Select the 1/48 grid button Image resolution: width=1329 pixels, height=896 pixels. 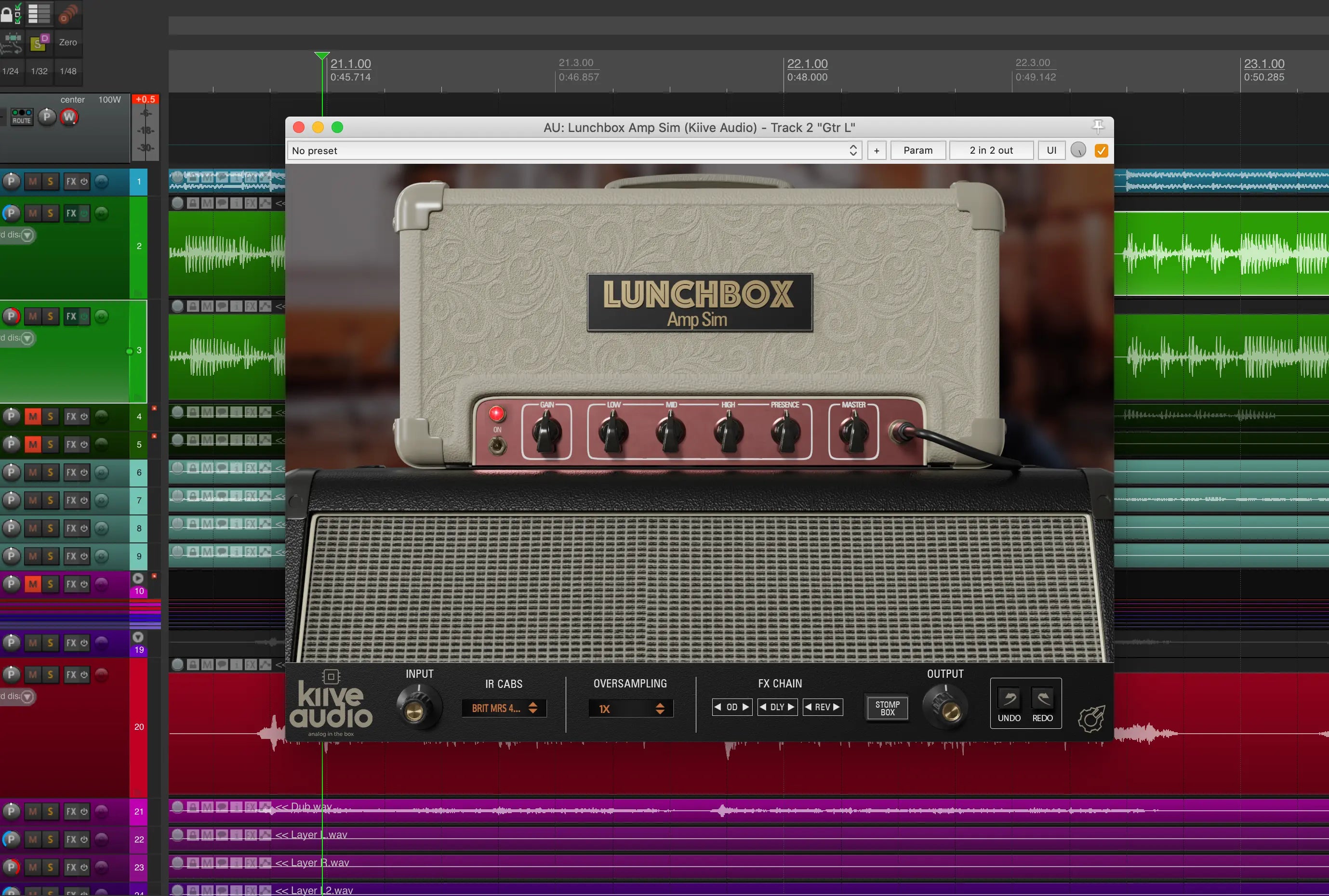tap(68, 71)
